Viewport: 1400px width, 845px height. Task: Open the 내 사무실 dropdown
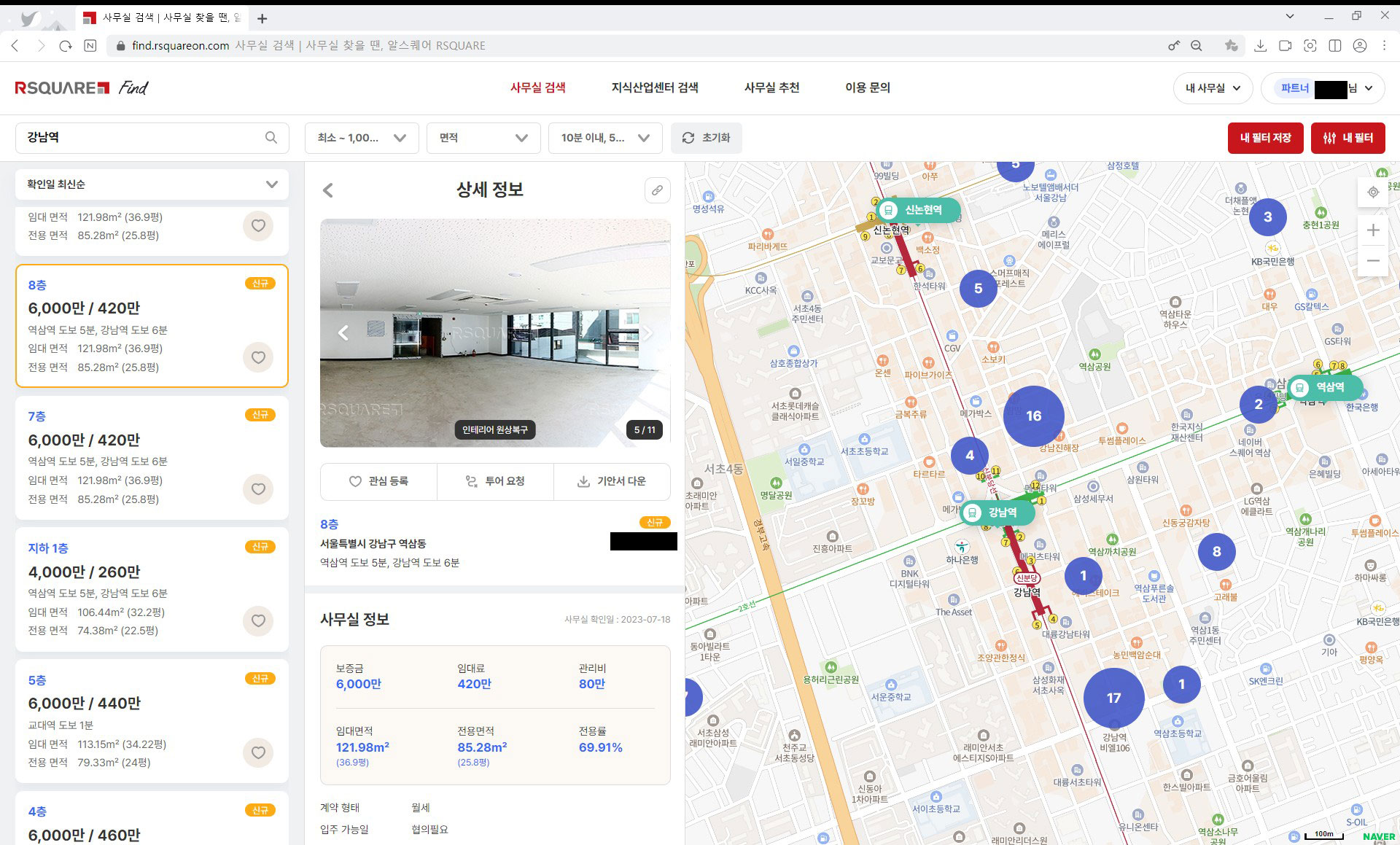pyautogui.click(x=1213, y=88)
